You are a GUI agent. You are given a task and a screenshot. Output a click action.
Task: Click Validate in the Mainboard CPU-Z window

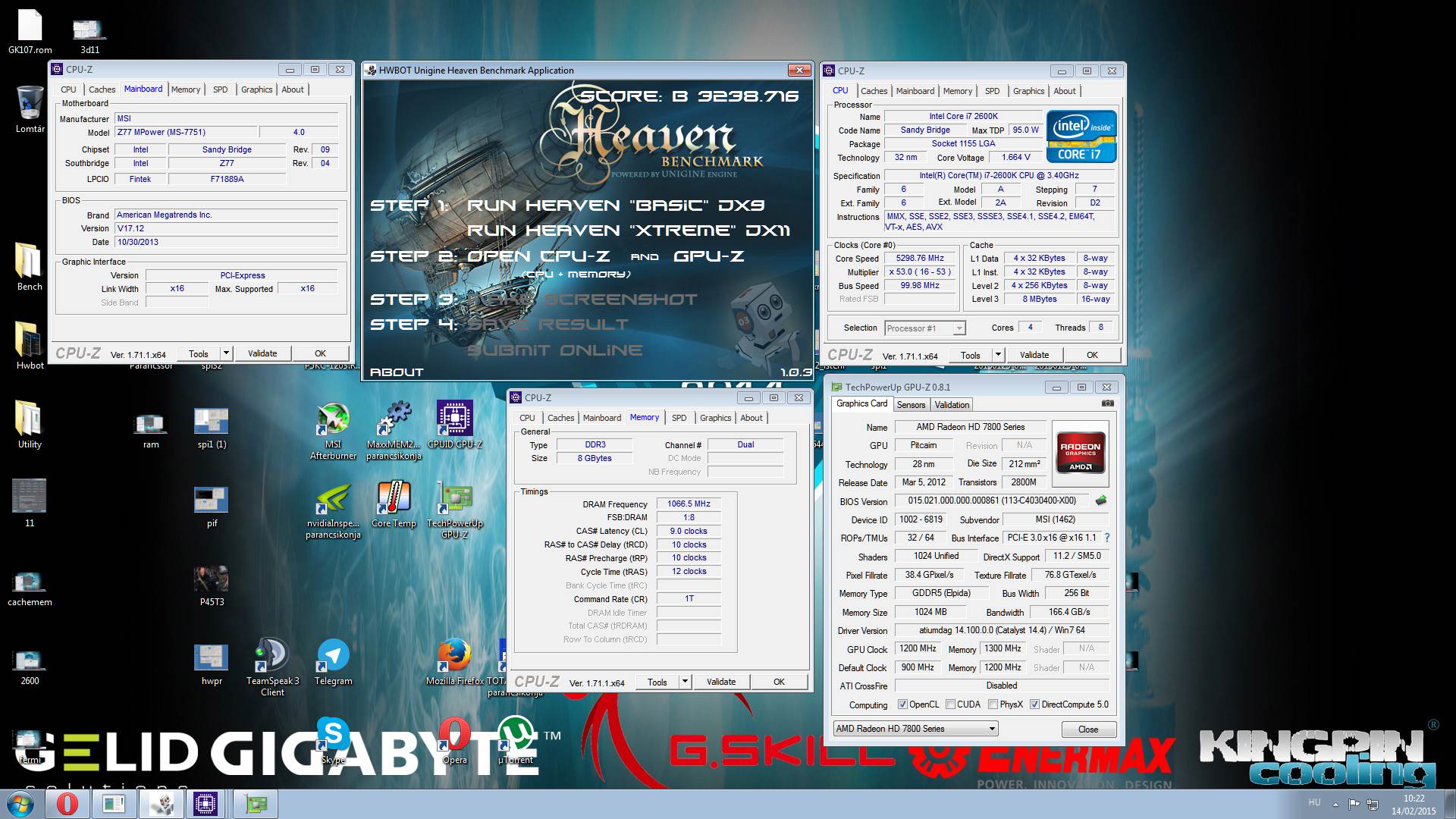click(x=262, y=353)
